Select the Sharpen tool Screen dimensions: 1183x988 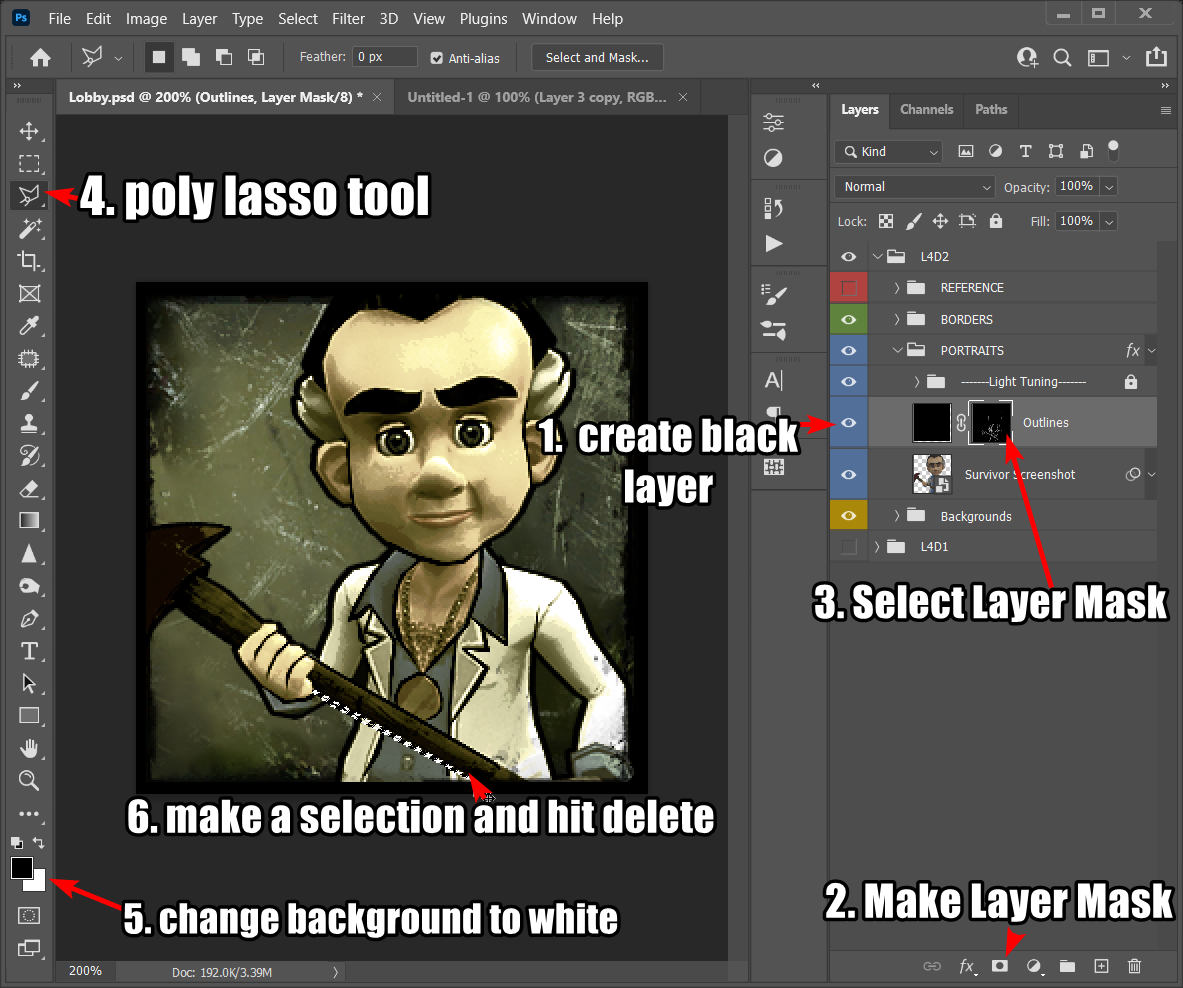pyautogui.click(x=29, y=554)
